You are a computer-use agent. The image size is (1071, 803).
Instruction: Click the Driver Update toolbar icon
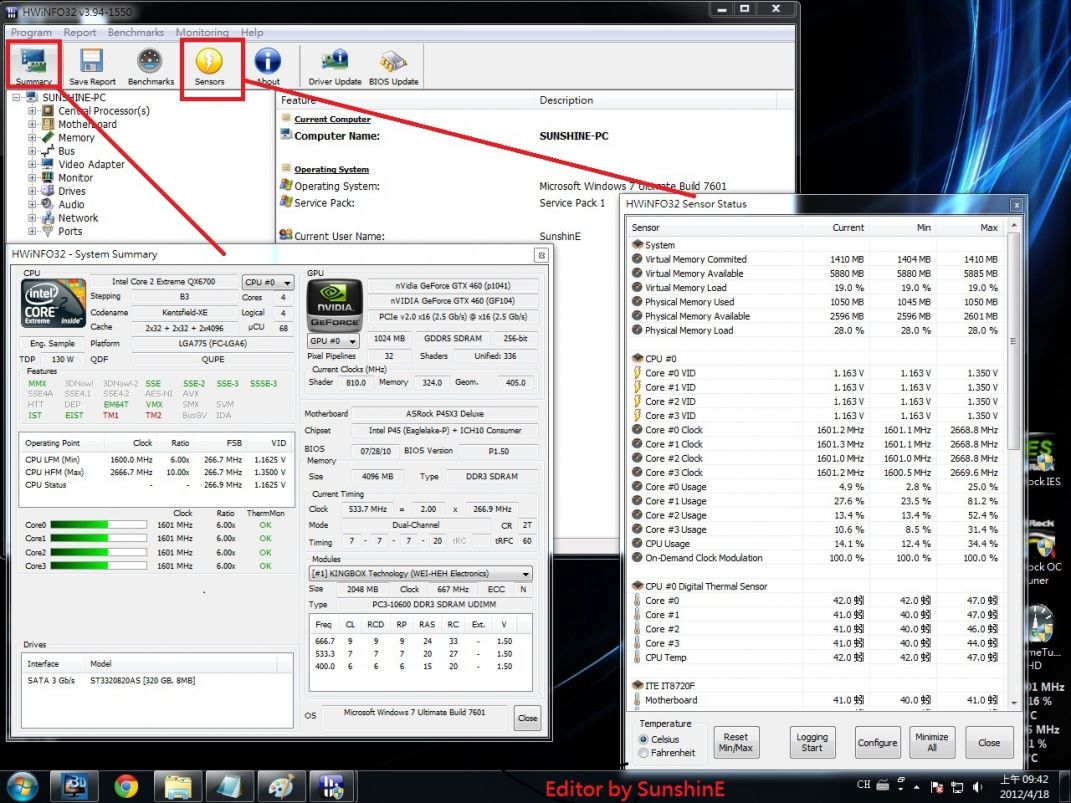335,66
